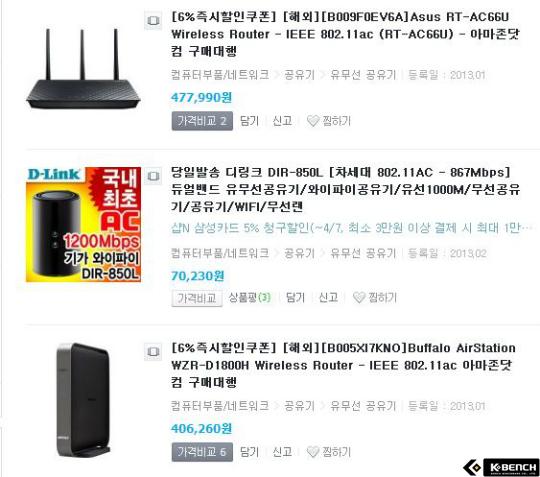Open the Asus RT-AC66U product thumbnail
The width and height of the screenshot is (540, 477).
pyautogui.click(x=83, y=69)
